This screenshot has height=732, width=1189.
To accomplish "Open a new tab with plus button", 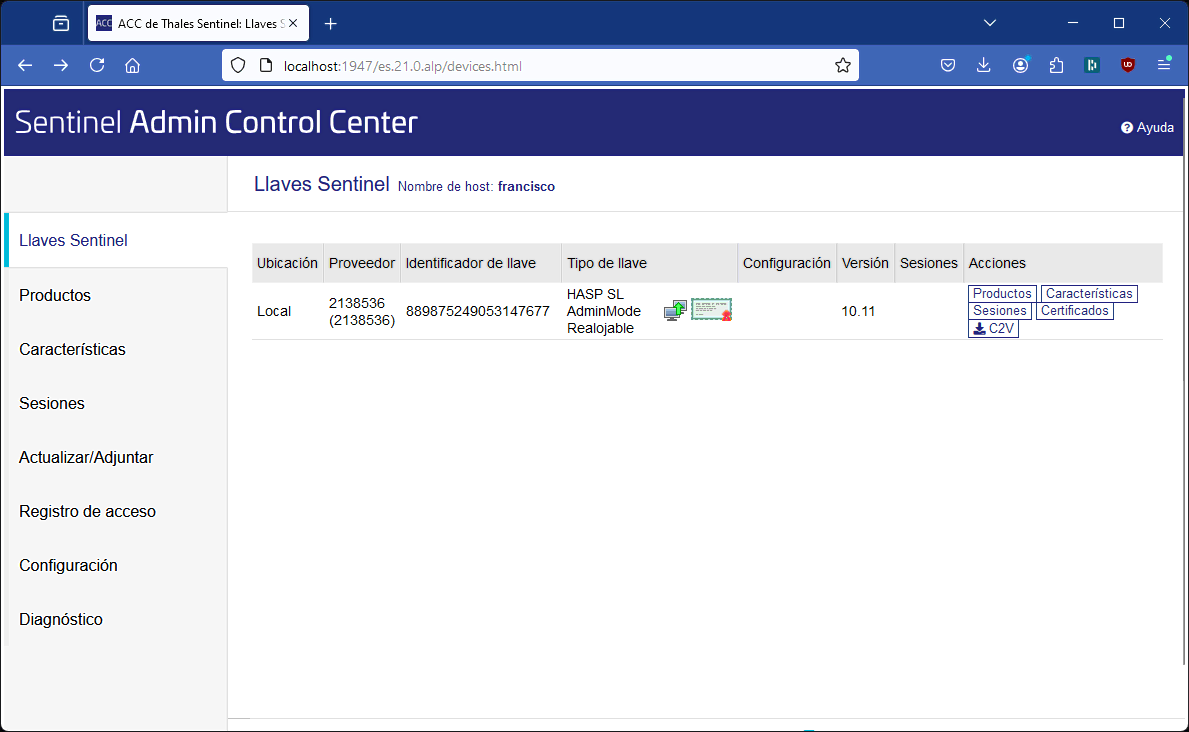I will point(331,24).
